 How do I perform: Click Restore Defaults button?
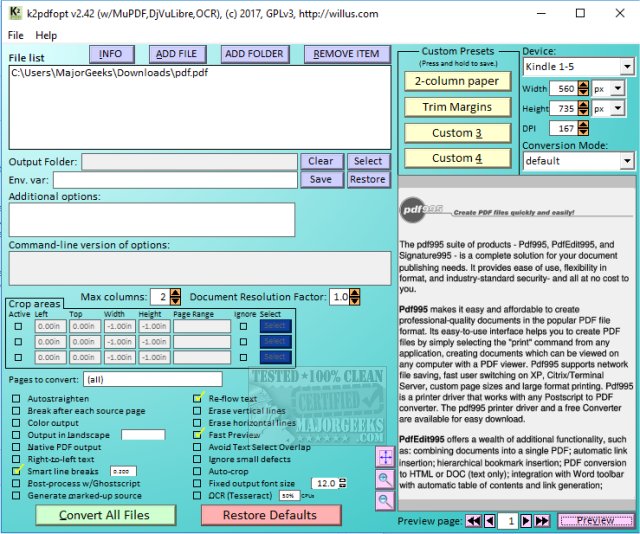[271, 515]
